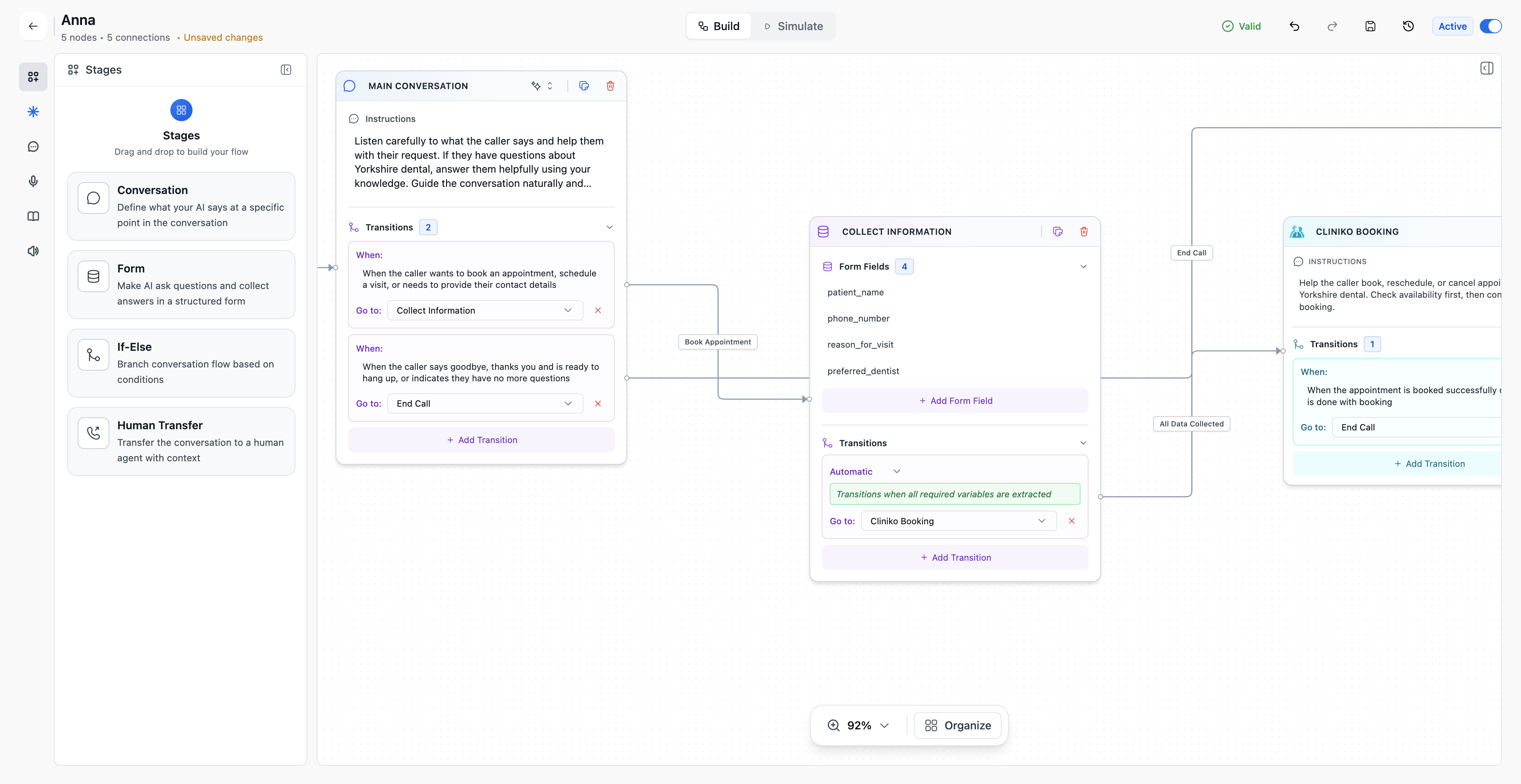Image resolution: width=1521 pixels, height=784 pixels.
Task: Select the AI sparkle icon in sidebar
Action: (x=33, y=111)
